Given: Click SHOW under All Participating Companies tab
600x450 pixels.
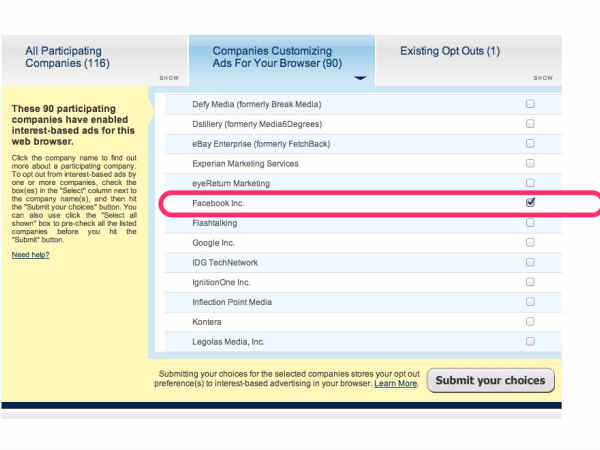Looking at the screenshot, I should 168,77.
